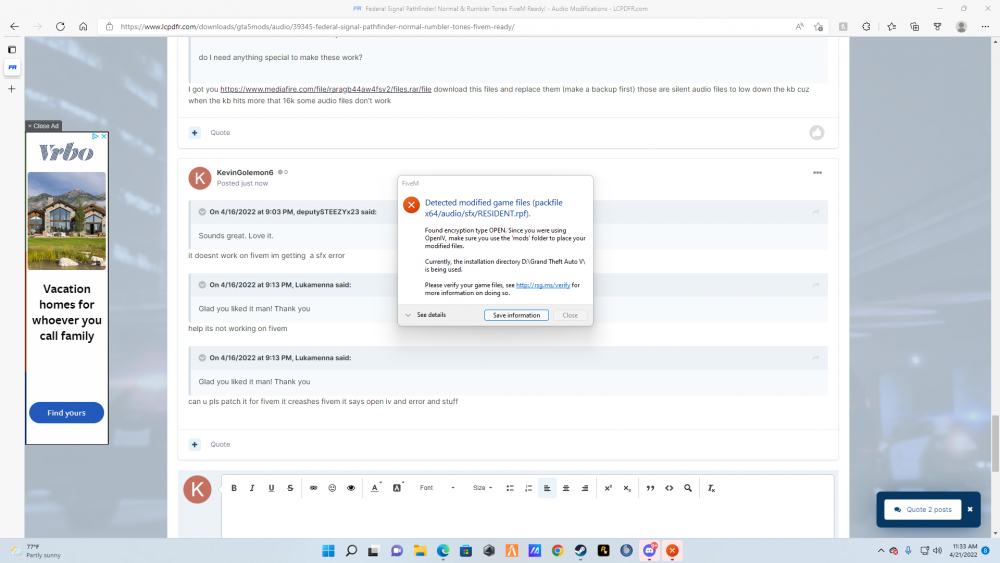This screenshot has height=563, width=1000.
Task: Open the emoji picker in the editor
Action: 332,488
